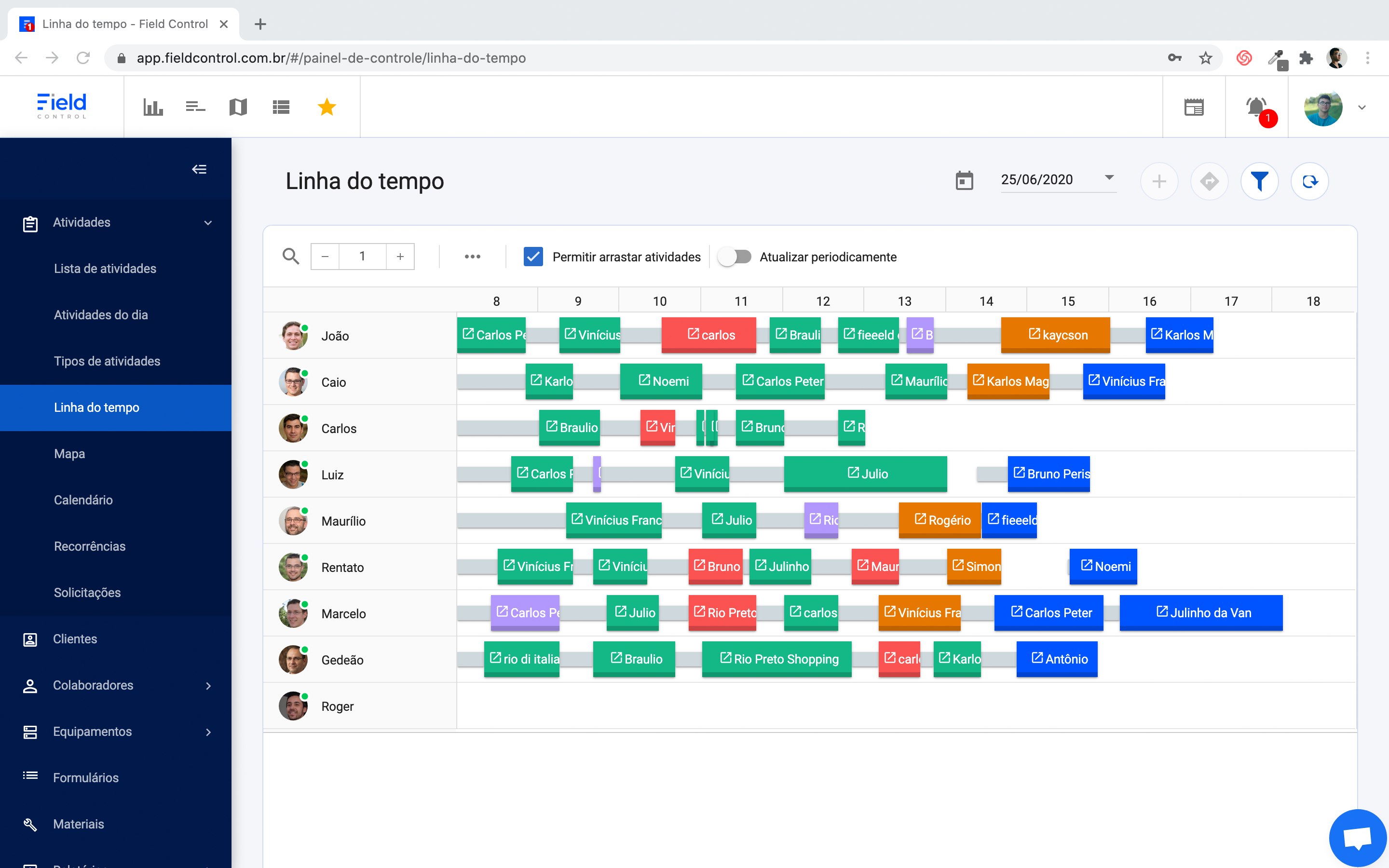The width and height of the screenshot is (1389, 868).
Task: Click the add activity plus button
Action: click(x=1159, y=181)
